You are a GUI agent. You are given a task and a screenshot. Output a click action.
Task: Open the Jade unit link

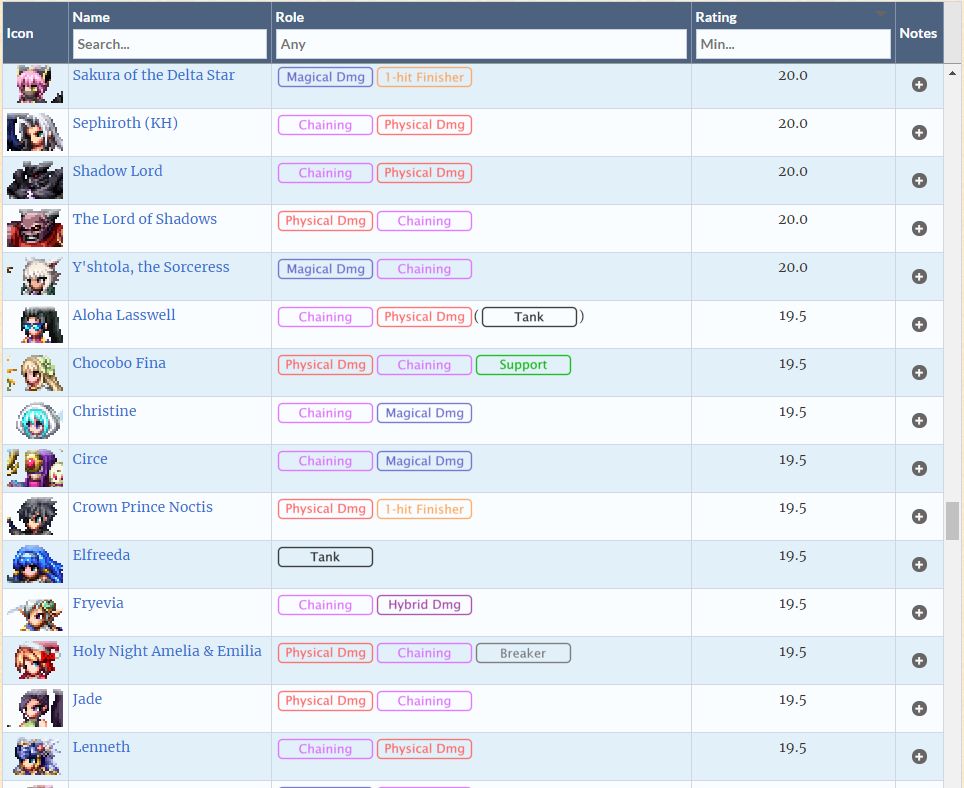click(87, 698)
